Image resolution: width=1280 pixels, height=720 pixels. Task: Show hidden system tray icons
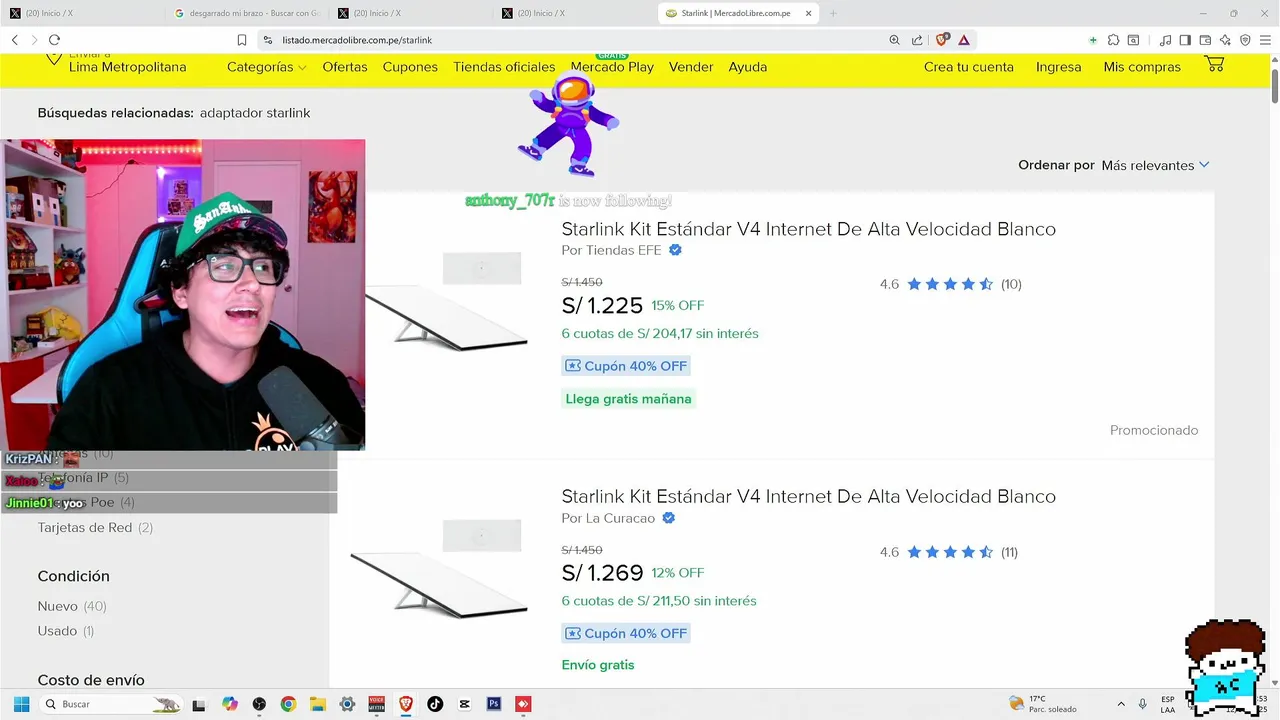coord(1120,704)
